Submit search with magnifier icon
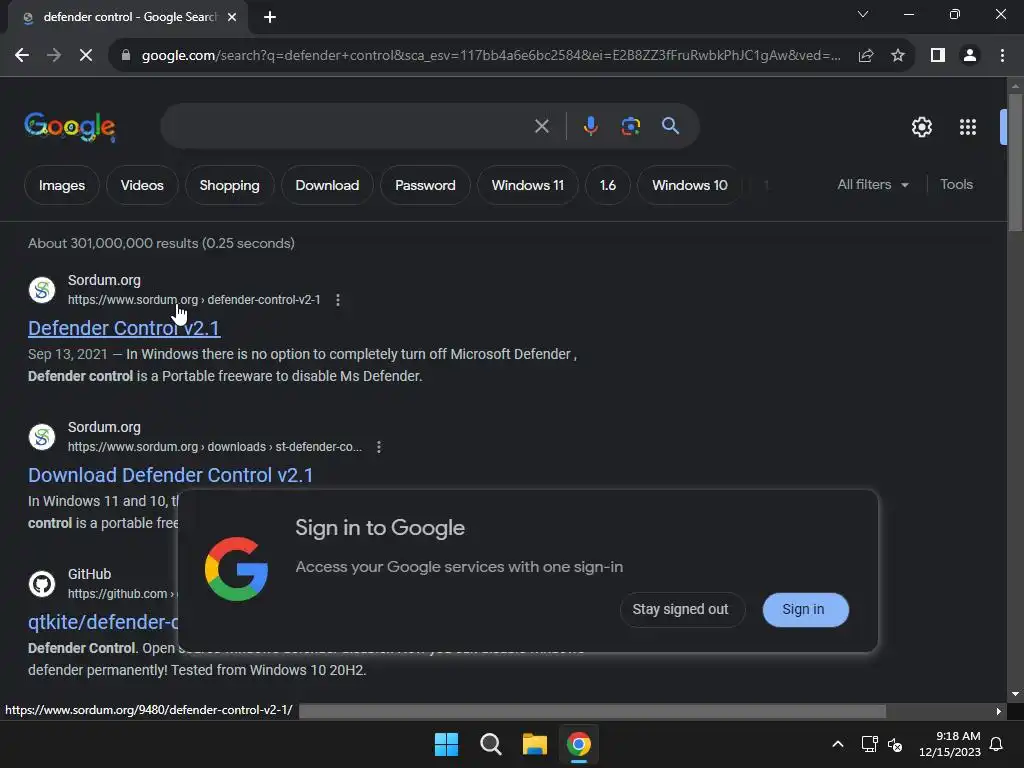This screenshot has height=768, width=1024. pos(670,125)
